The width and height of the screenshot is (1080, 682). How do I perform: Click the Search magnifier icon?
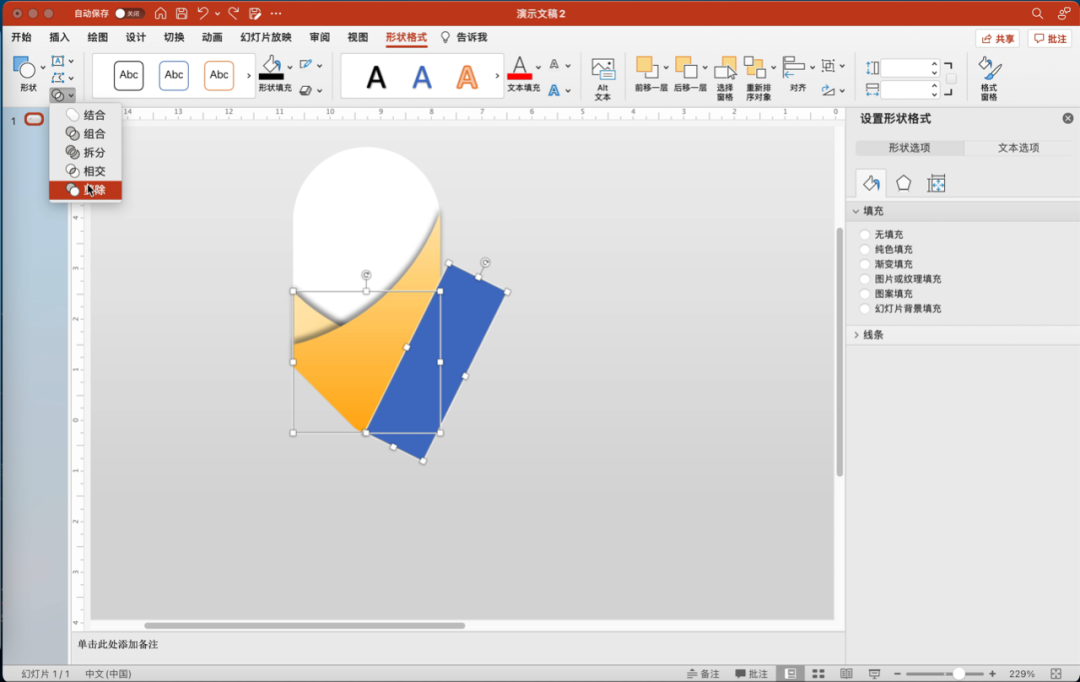(1037, 13)
